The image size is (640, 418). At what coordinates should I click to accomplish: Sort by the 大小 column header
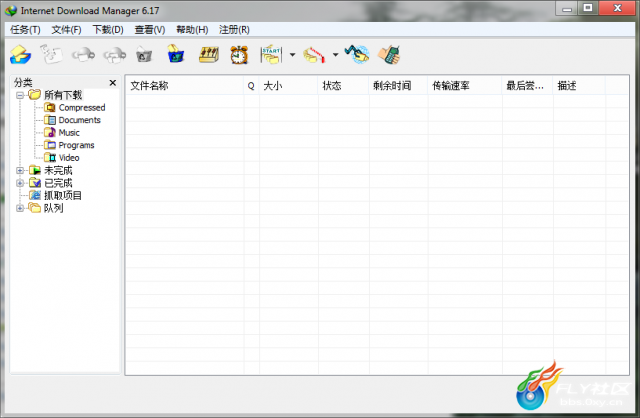288,86
